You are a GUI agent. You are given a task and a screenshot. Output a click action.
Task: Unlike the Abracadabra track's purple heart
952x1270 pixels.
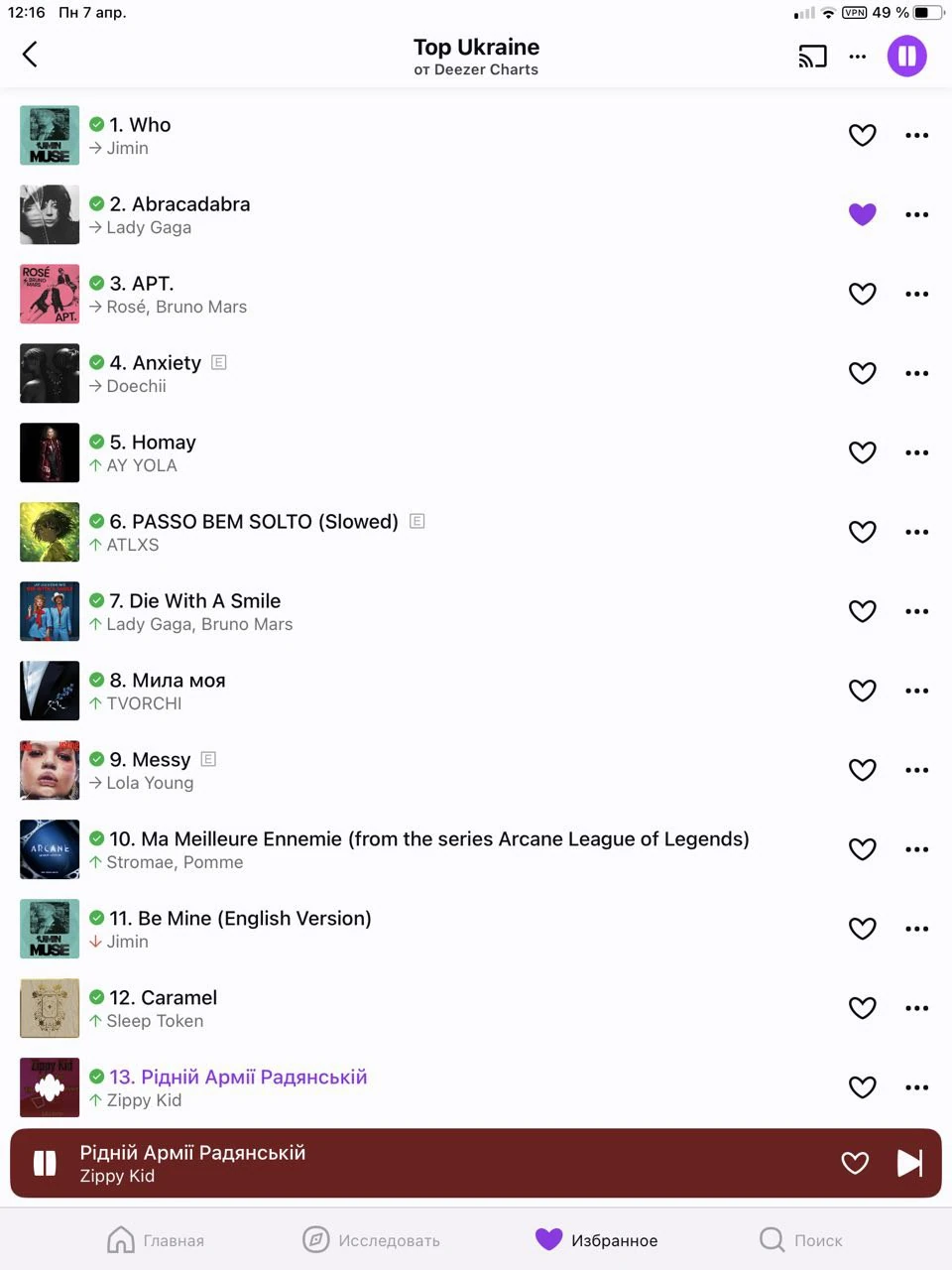click(x=863, y=214)
